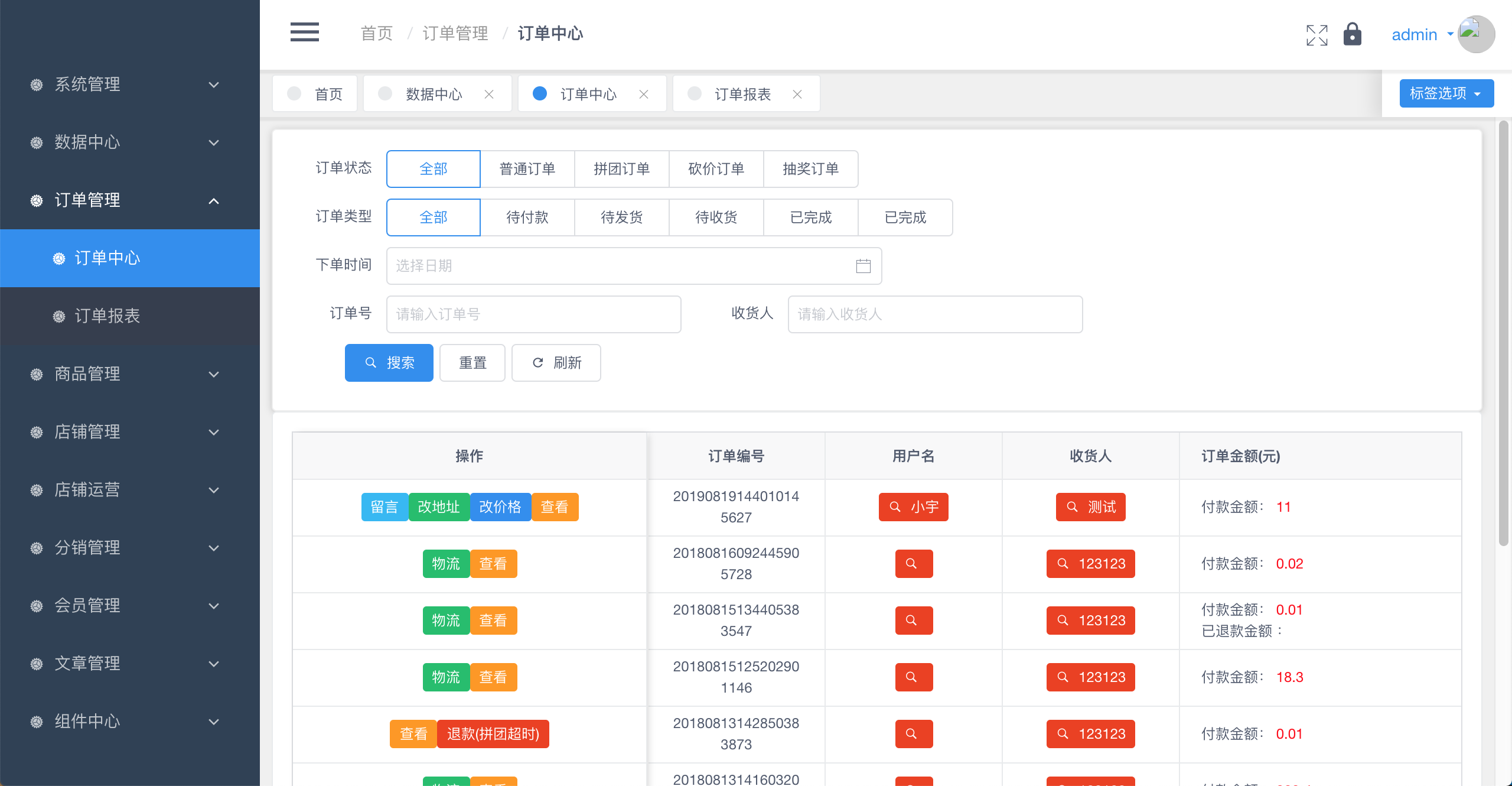Choose 抽奖订单 in the order status filter
Screen dimensions: 1512x786
[x=810, y=169]
